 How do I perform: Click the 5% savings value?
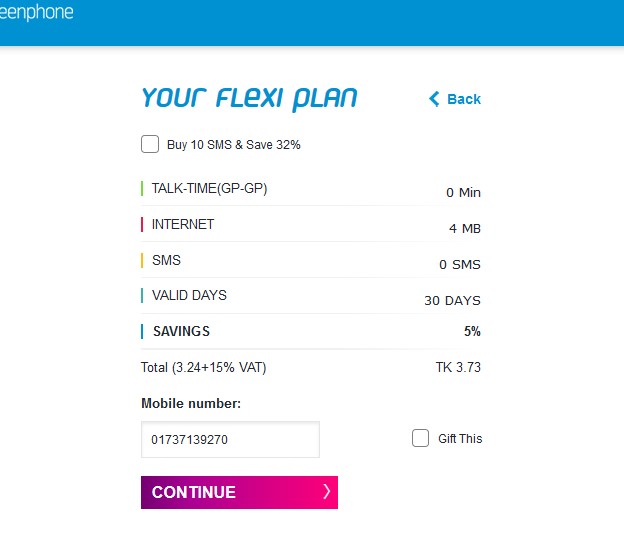point(471,331)
